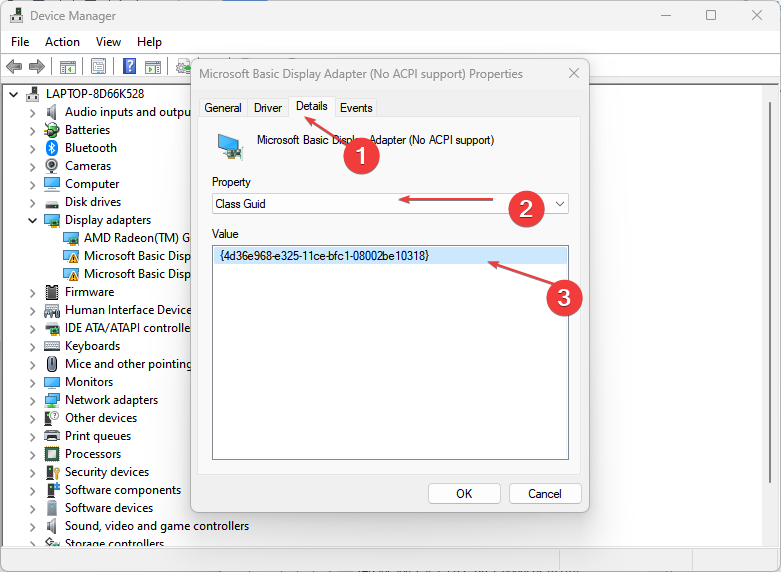This screenshot has width=781, height=572.
Task: Click the Cameras webcam icon
Action: click(52, 166)
